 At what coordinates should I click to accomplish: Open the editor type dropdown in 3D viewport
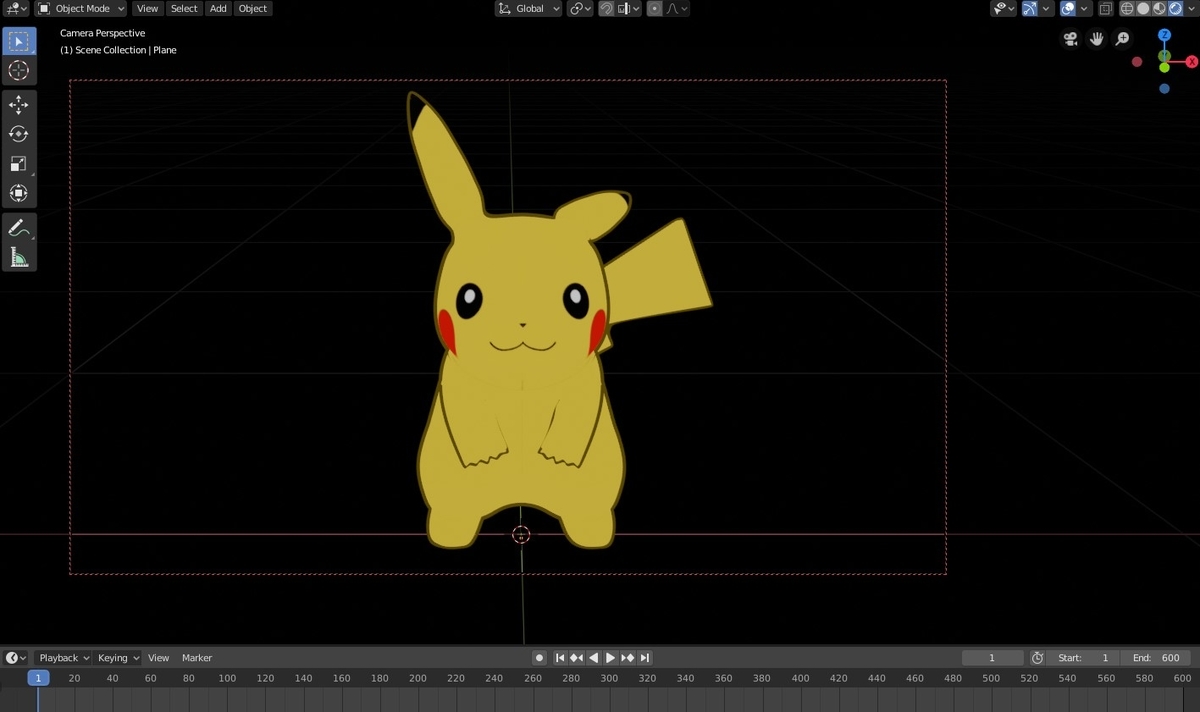pos(16,8)
